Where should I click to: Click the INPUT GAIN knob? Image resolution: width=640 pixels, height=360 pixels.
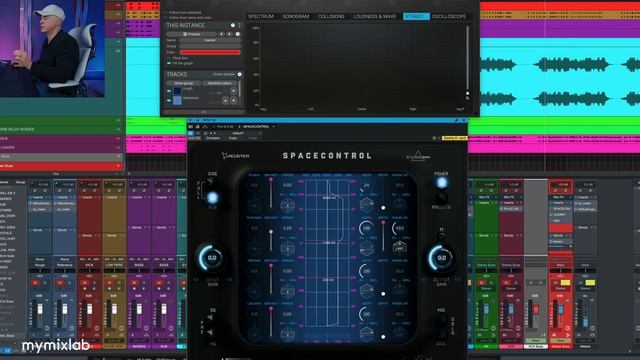click(212, 258)
